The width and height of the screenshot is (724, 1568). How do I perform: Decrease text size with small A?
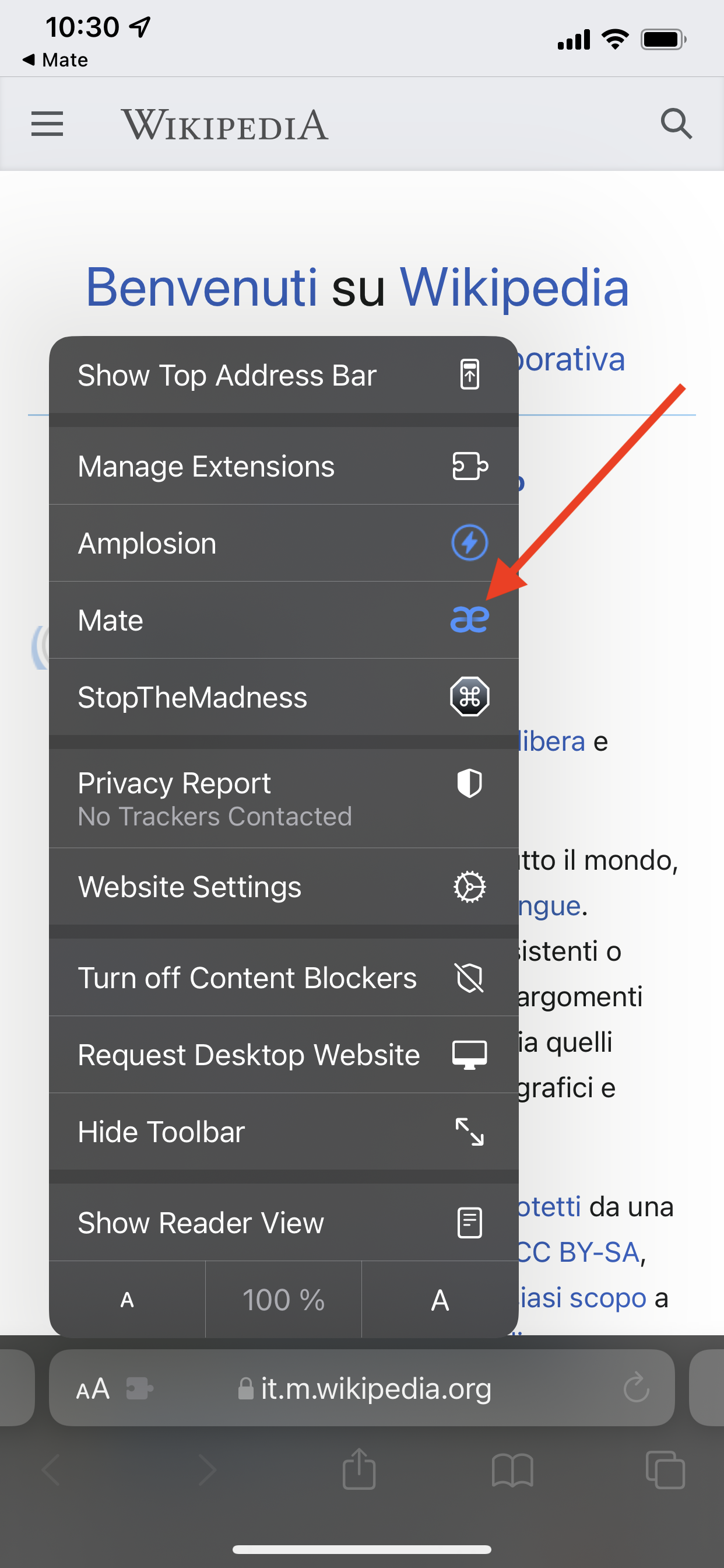[x=127, y=1300]
